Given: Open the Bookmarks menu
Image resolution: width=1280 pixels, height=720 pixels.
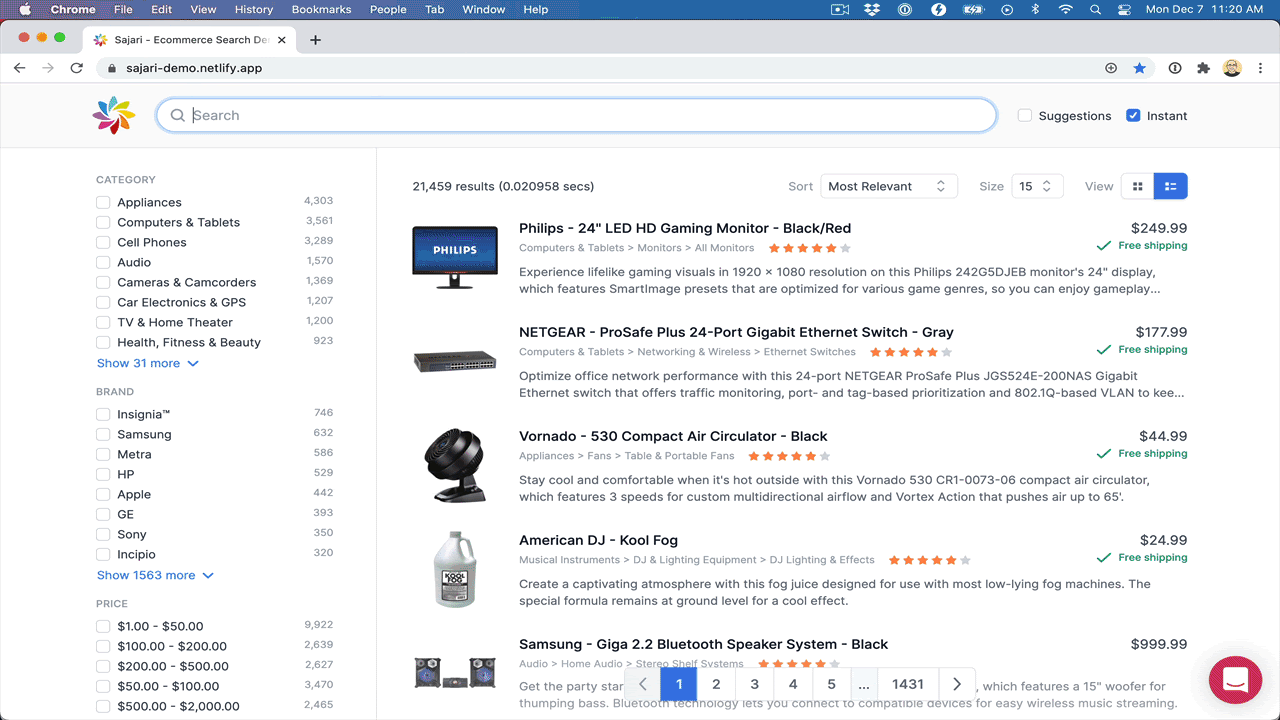Looking at the screenshot, I should (321, 9).
